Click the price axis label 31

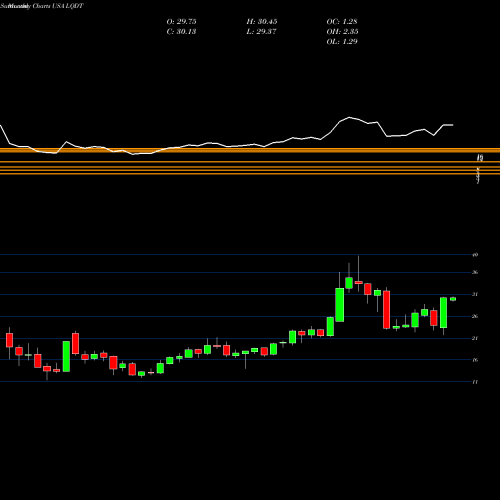pyautogui.click(x=475, y=294)
